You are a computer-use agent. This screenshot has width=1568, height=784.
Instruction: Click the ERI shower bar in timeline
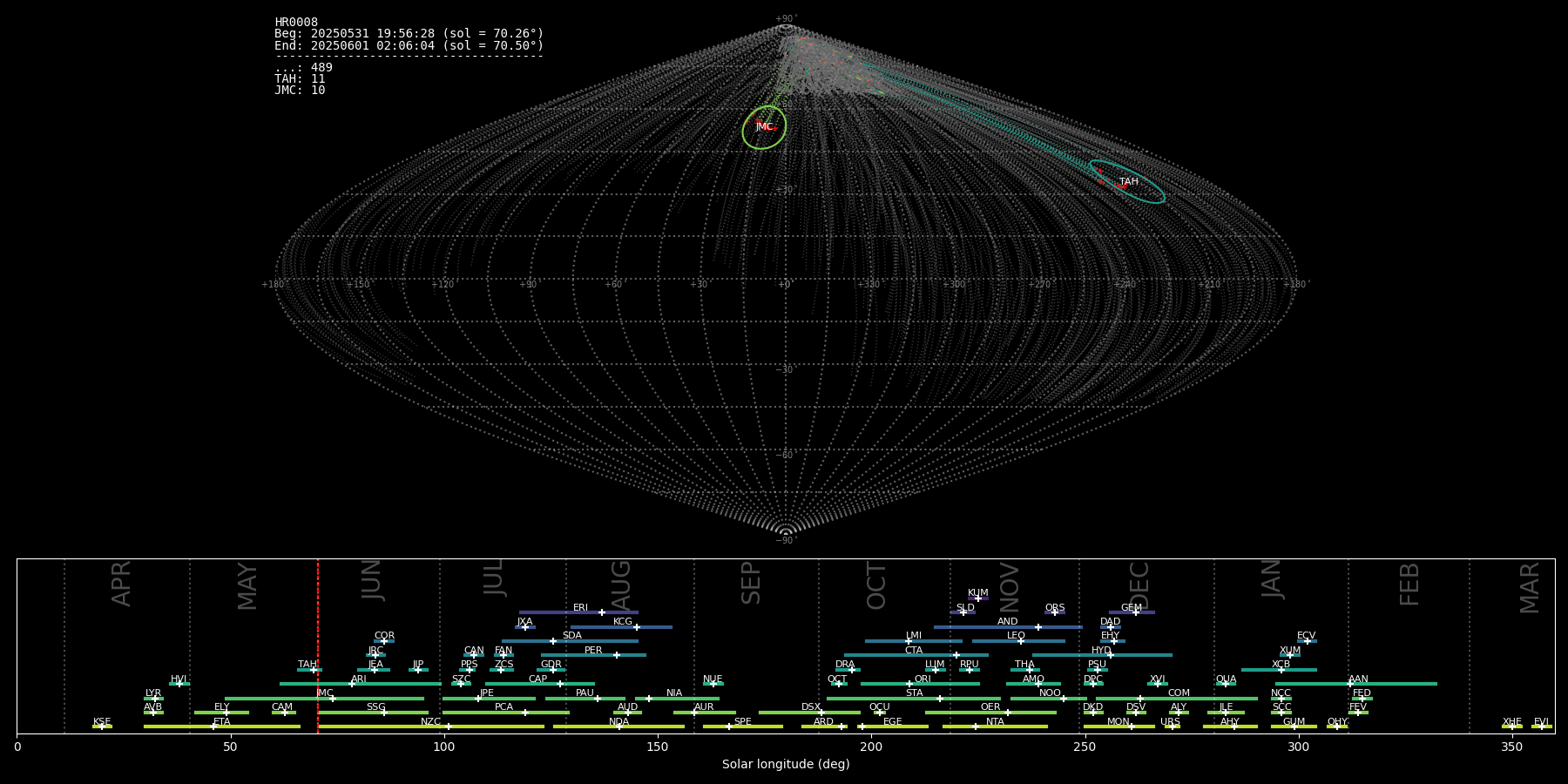tap(578, 612)
